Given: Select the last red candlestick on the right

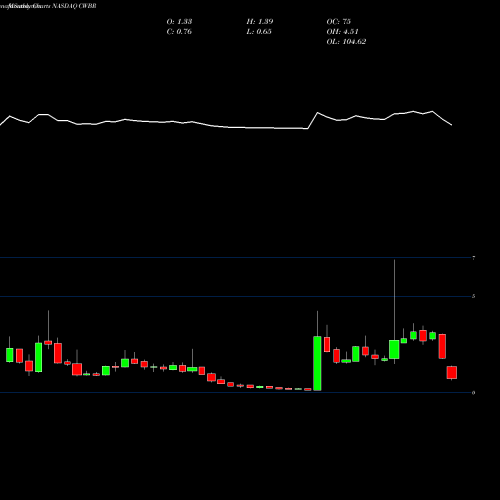Looking at the screenshot, I should [x=452, y=372].
